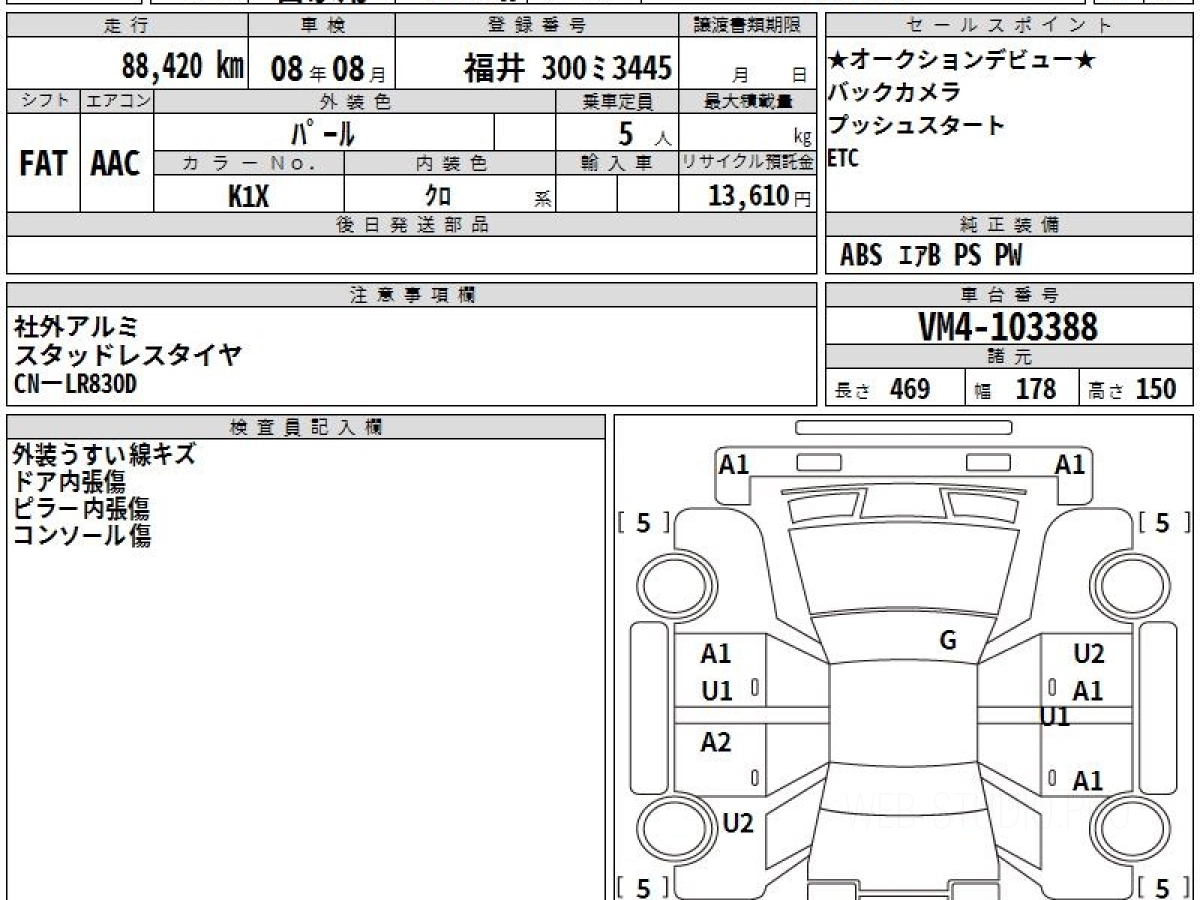Click the interior color value クロ
Viewport: 1200px width, 900px height.
(438, 195)
